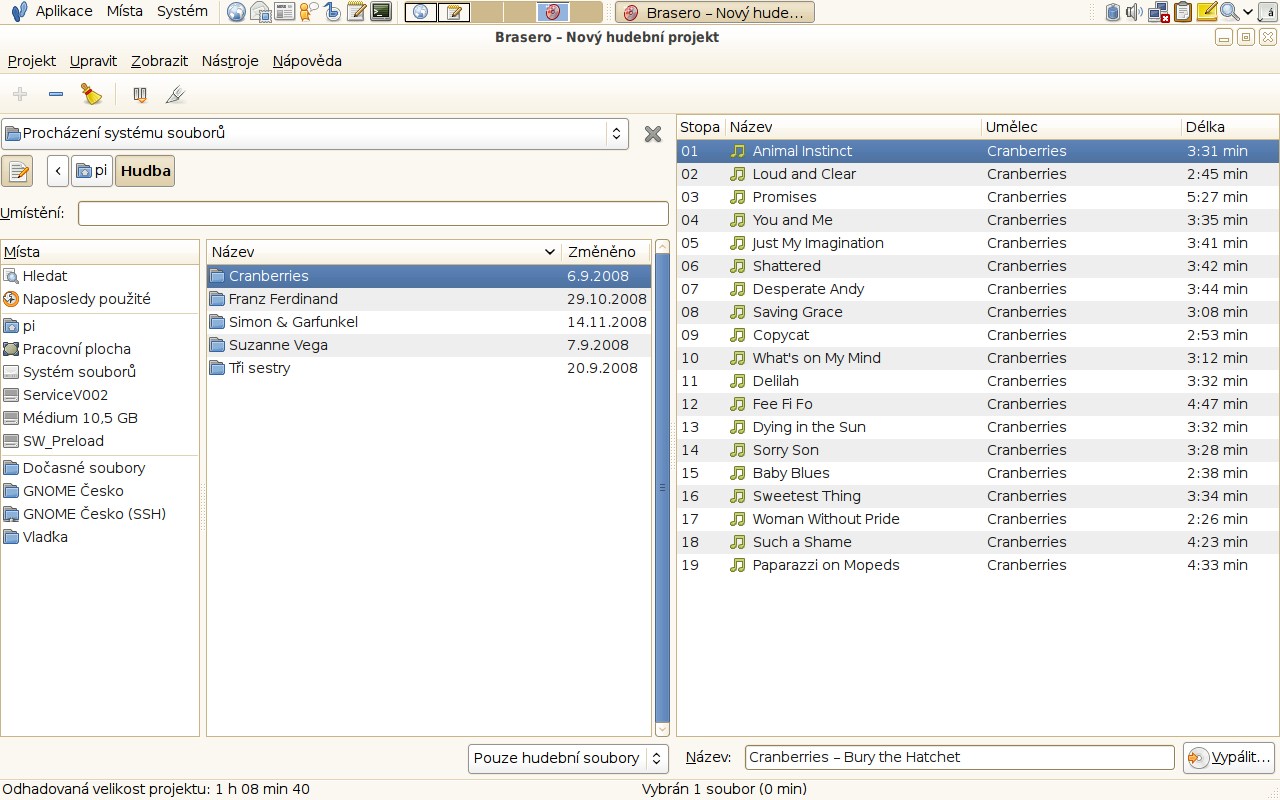Select the track 'Just My Imagination'
Screen dimensions: 1280x800
tap(817, 243)
